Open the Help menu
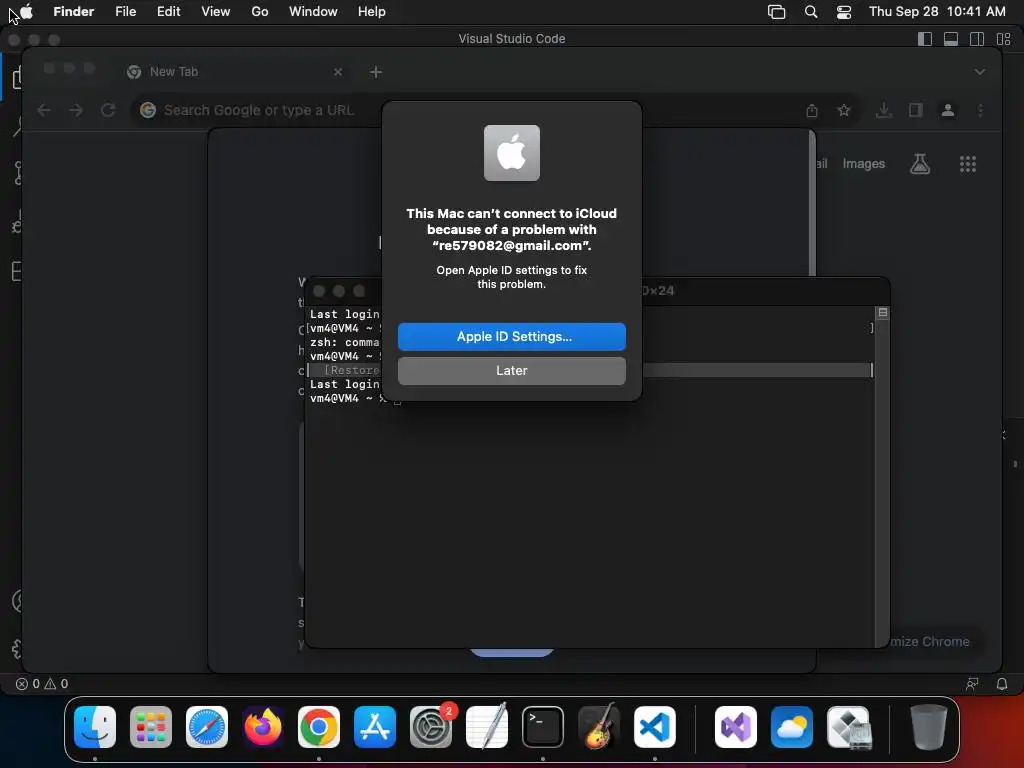1024x768 pixels. point(372,11)
